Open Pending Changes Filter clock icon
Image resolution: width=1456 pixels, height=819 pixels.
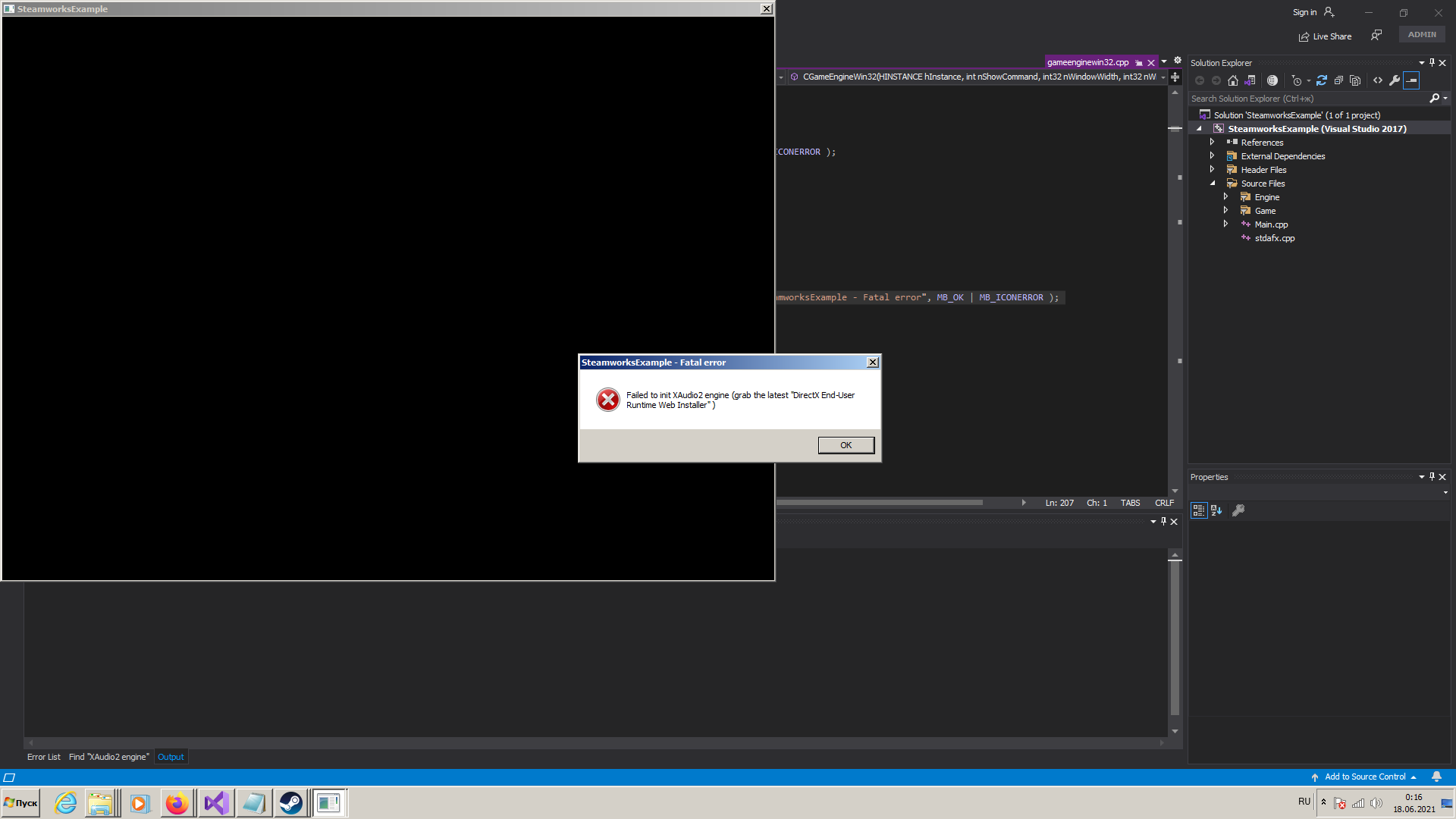tap(1297, 80)
